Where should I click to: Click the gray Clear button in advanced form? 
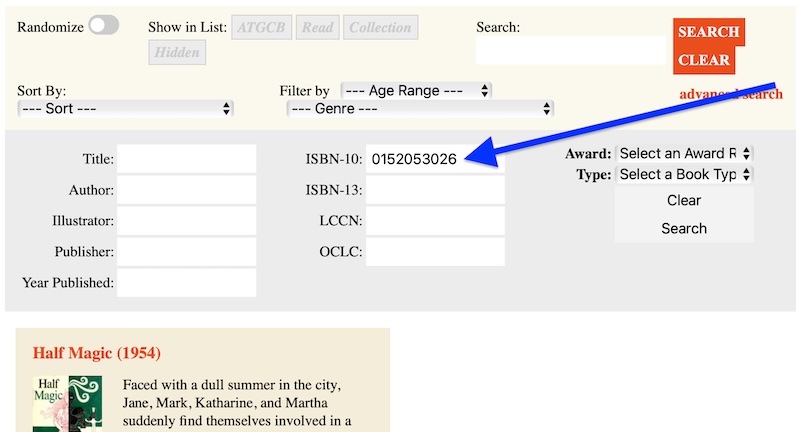[x=684, y=200]
